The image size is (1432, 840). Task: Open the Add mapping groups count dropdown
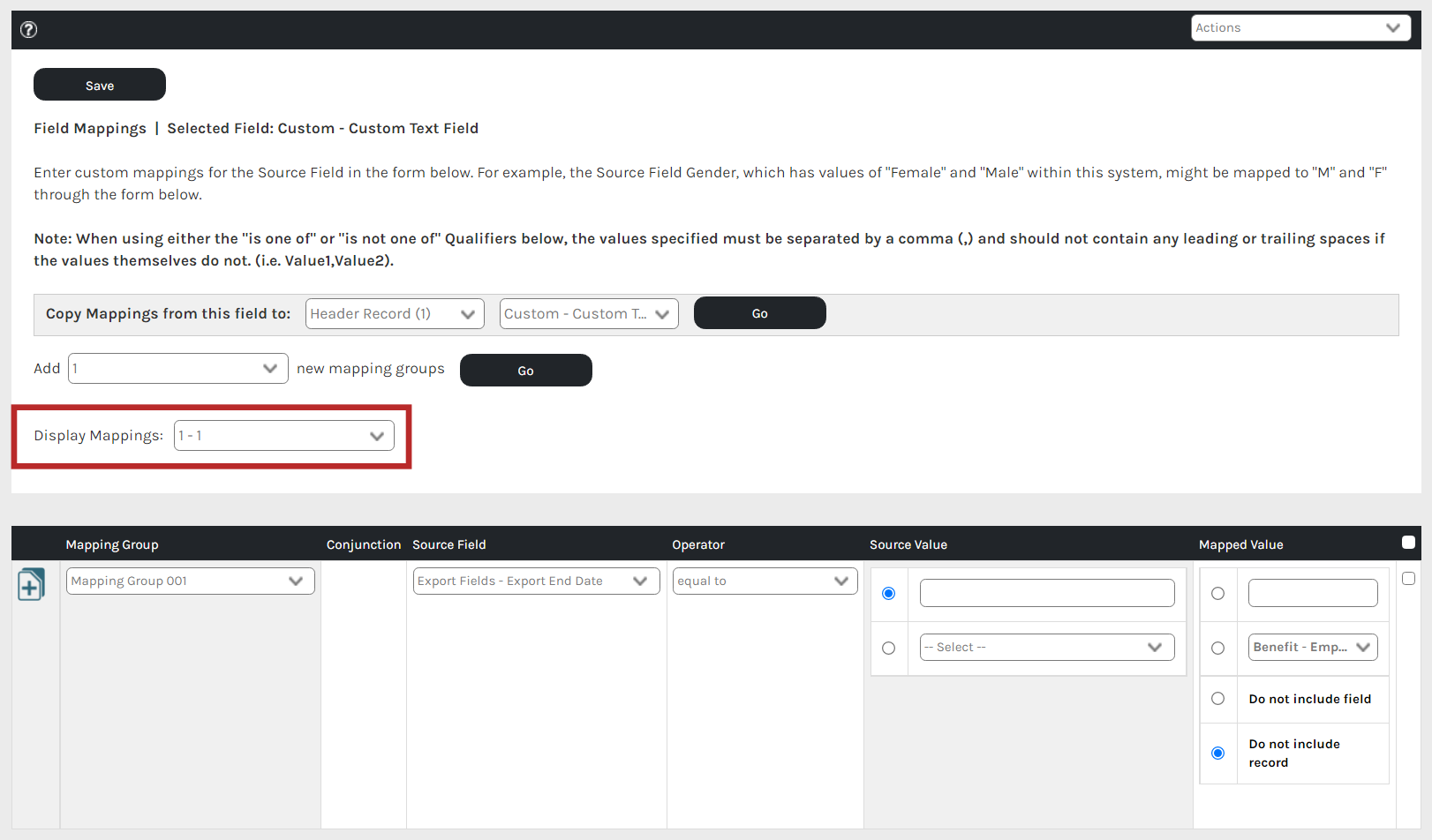[178, 369]
